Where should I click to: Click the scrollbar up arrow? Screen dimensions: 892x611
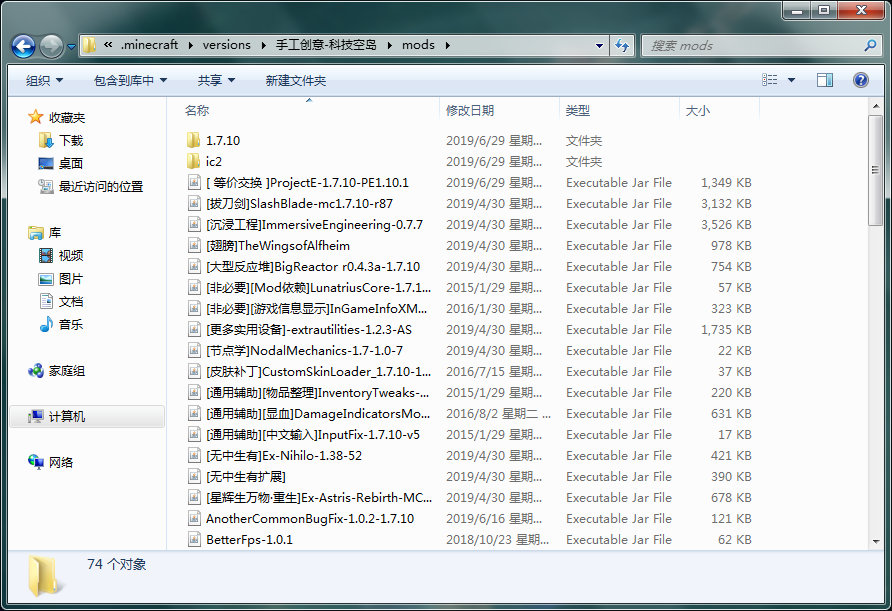[x=876, y=106]
